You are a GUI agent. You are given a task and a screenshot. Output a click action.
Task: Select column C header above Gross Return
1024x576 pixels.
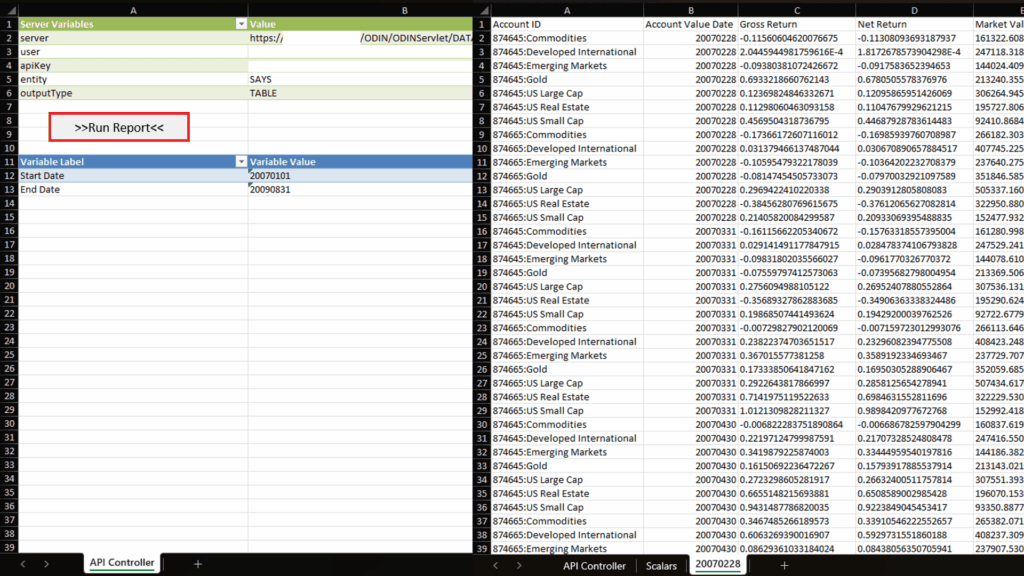794,9
